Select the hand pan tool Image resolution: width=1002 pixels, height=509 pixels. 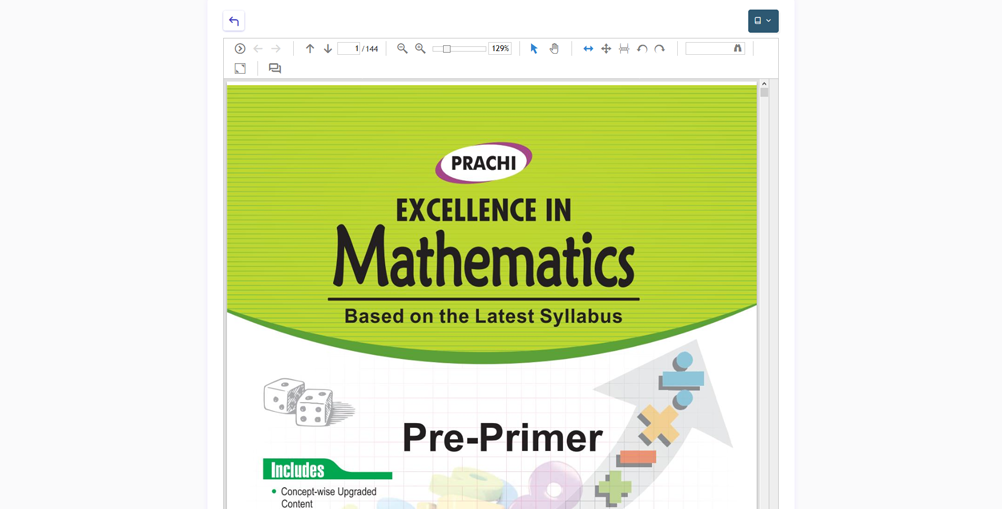(x=554, y=49)
